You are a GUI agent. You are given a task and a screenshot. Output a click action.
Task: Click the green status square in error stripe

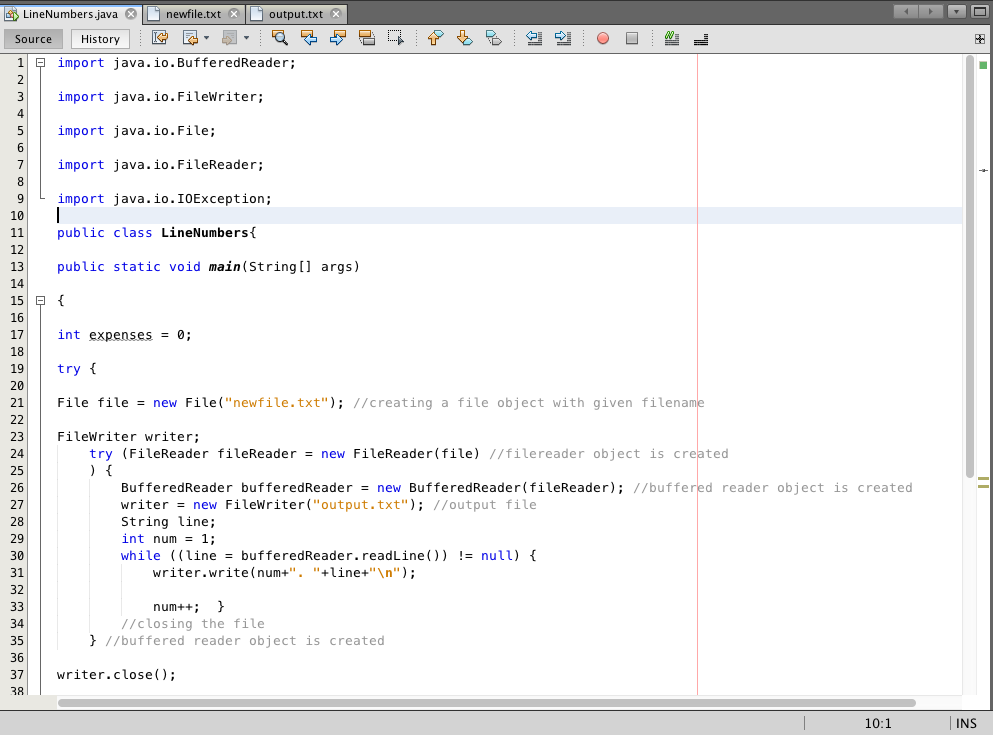pyautogui.click(x=983, y=65)
